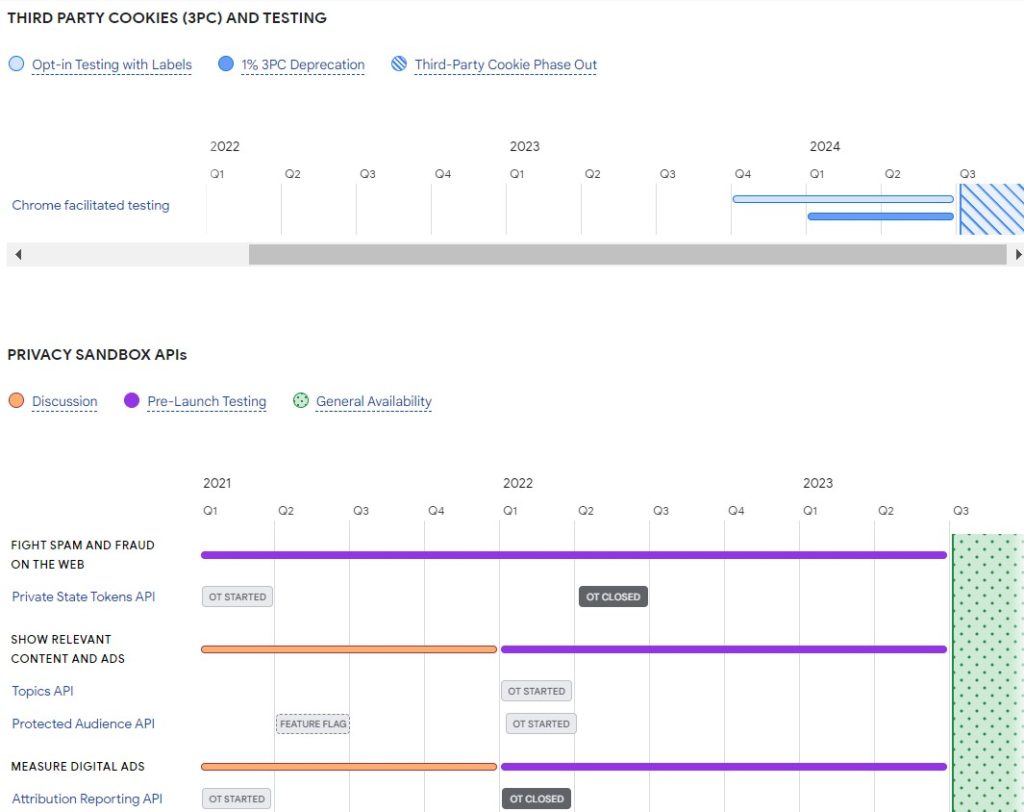Click the Opt-in Testing with Labels legend icon
The width and height of the screenshot is (1024, 812).
point(14,64)
